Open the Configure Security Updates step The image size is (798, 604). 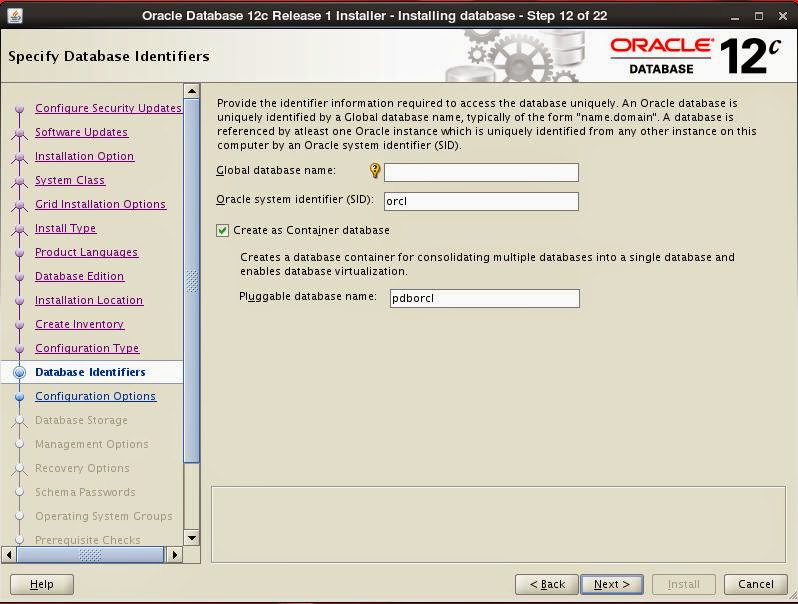click(108, 108)
